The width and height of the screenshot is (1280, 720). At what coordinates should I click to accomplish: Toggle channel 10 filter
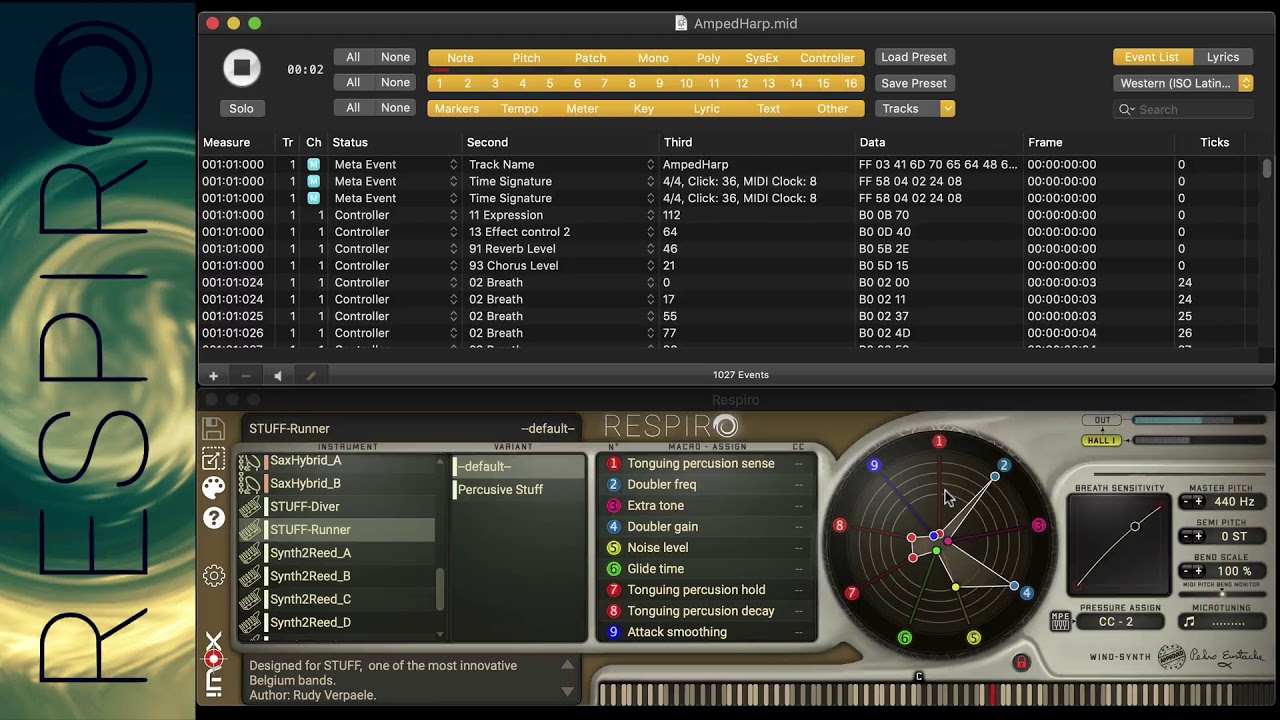(x=686, y=83)
